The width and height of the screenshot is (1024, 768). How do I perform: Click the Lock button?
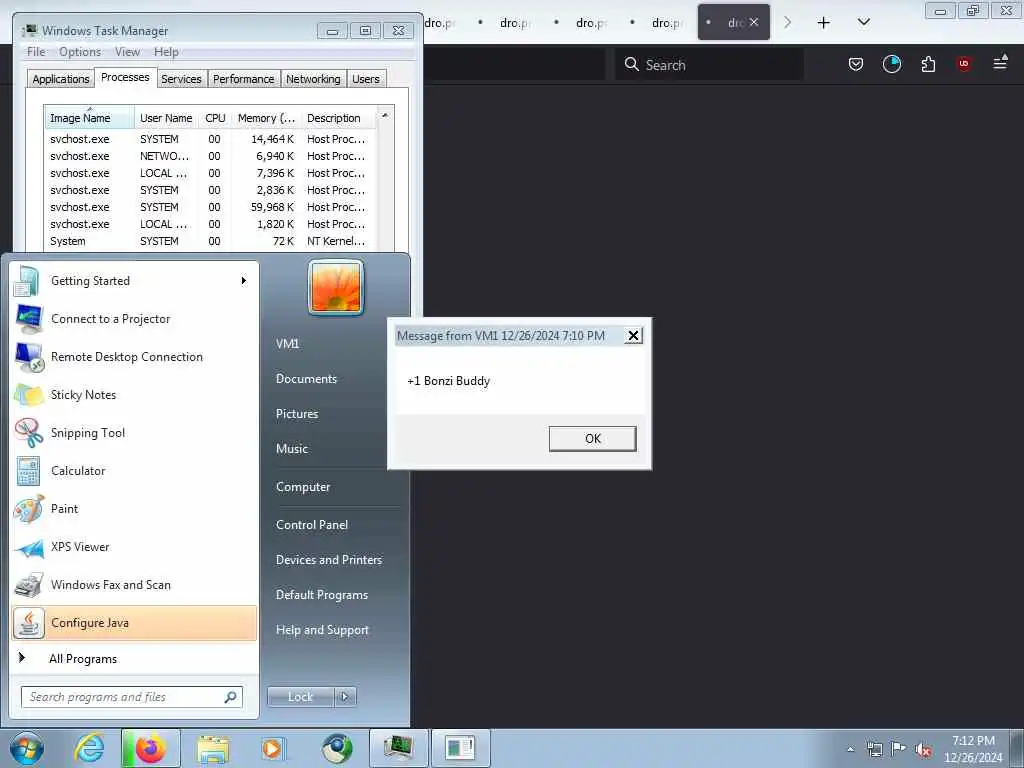300,697
